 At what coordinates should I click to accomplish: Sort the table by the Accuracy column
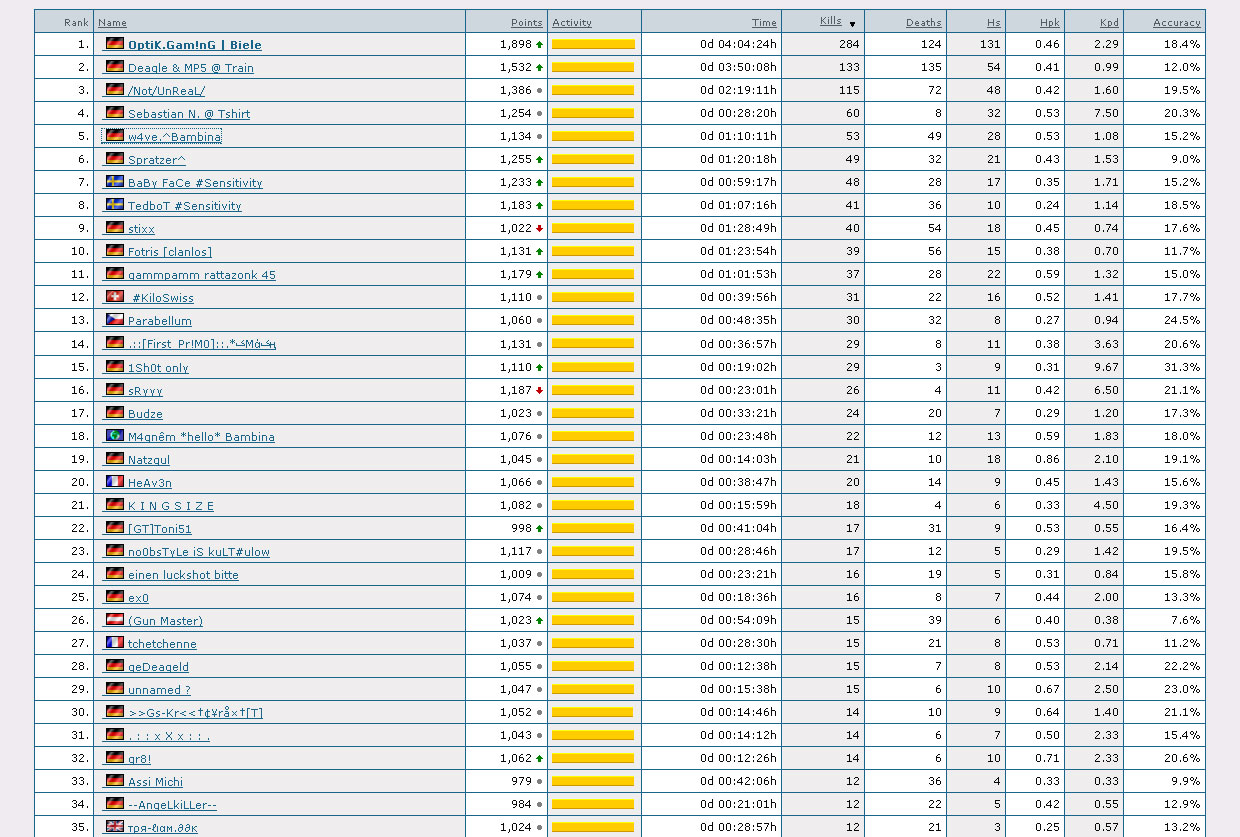1176,22
